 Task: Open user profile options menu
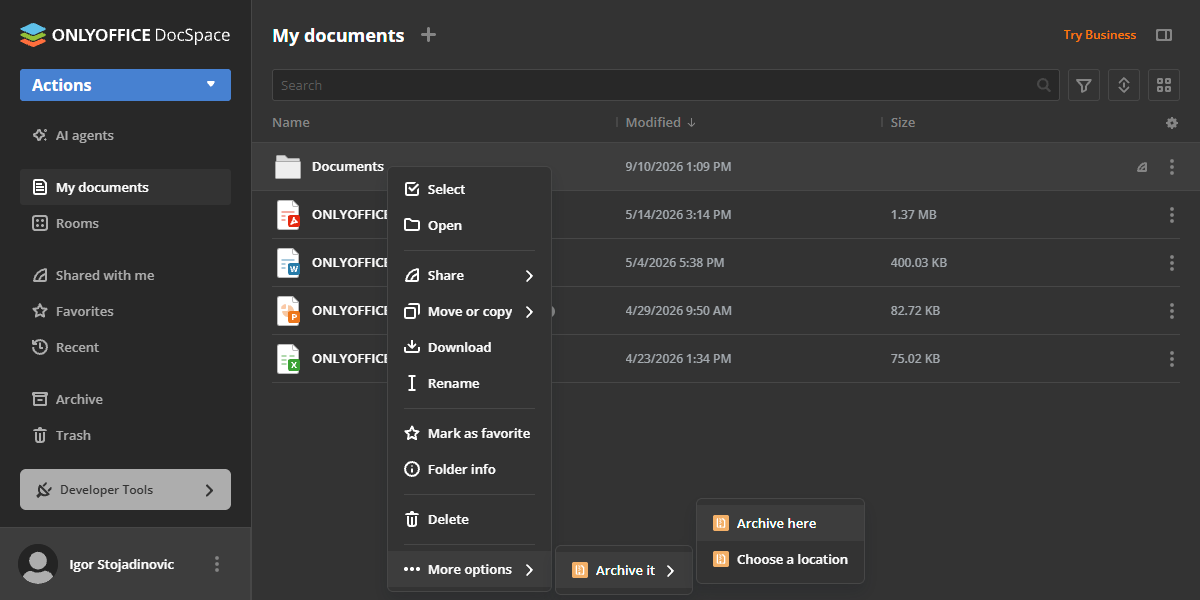(x=217, y=564)
